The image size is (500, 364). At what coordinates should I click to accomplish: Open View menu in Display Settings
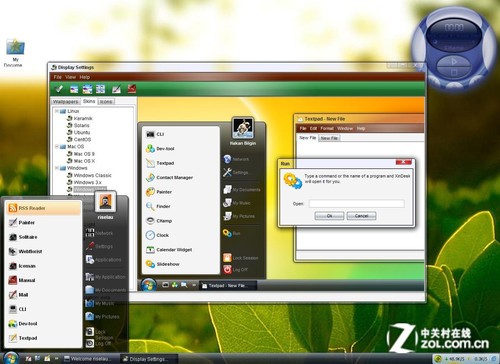pos(70,77)
